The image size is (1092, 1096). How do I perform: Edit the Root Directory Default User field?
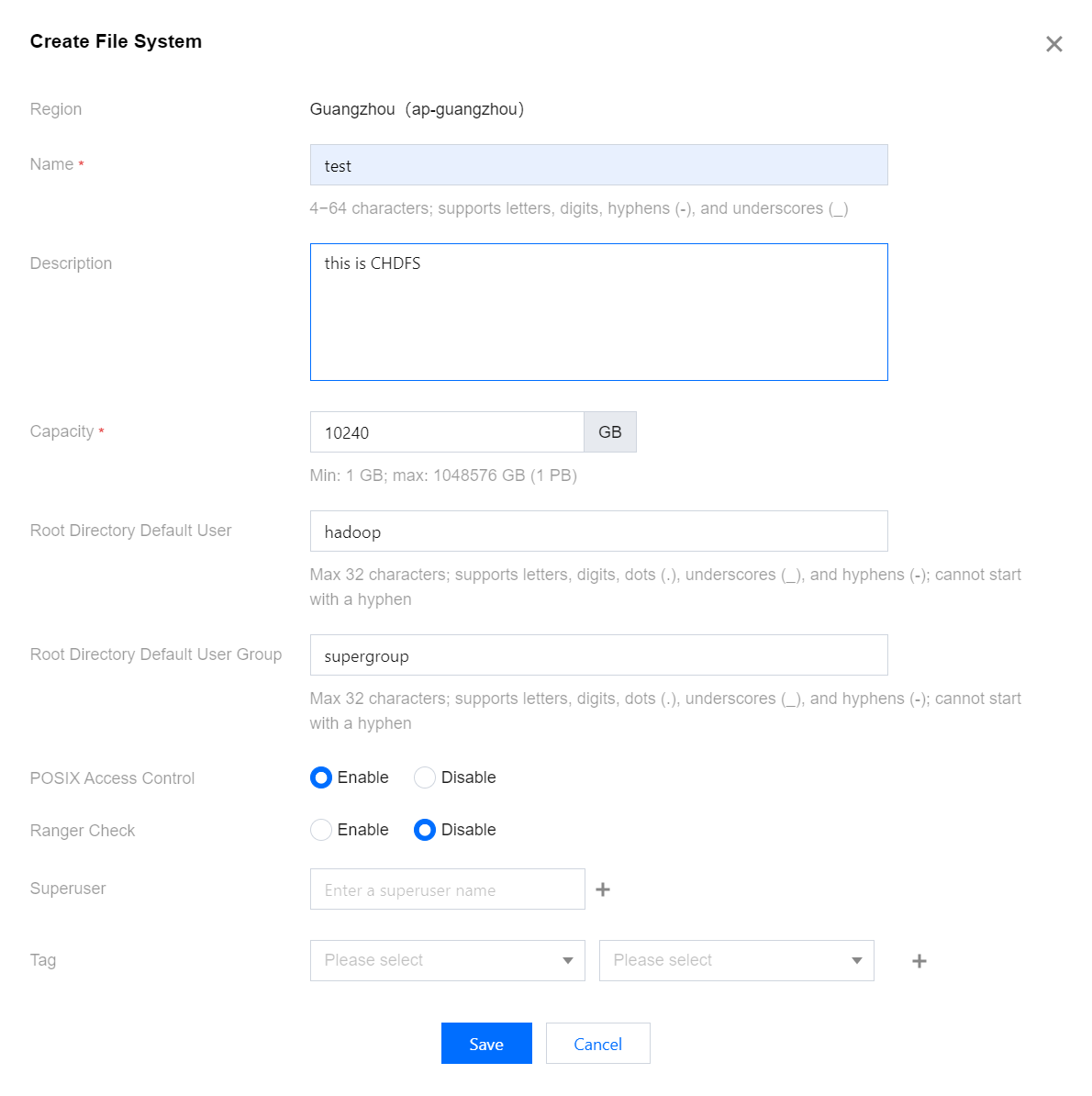point(598,531)
